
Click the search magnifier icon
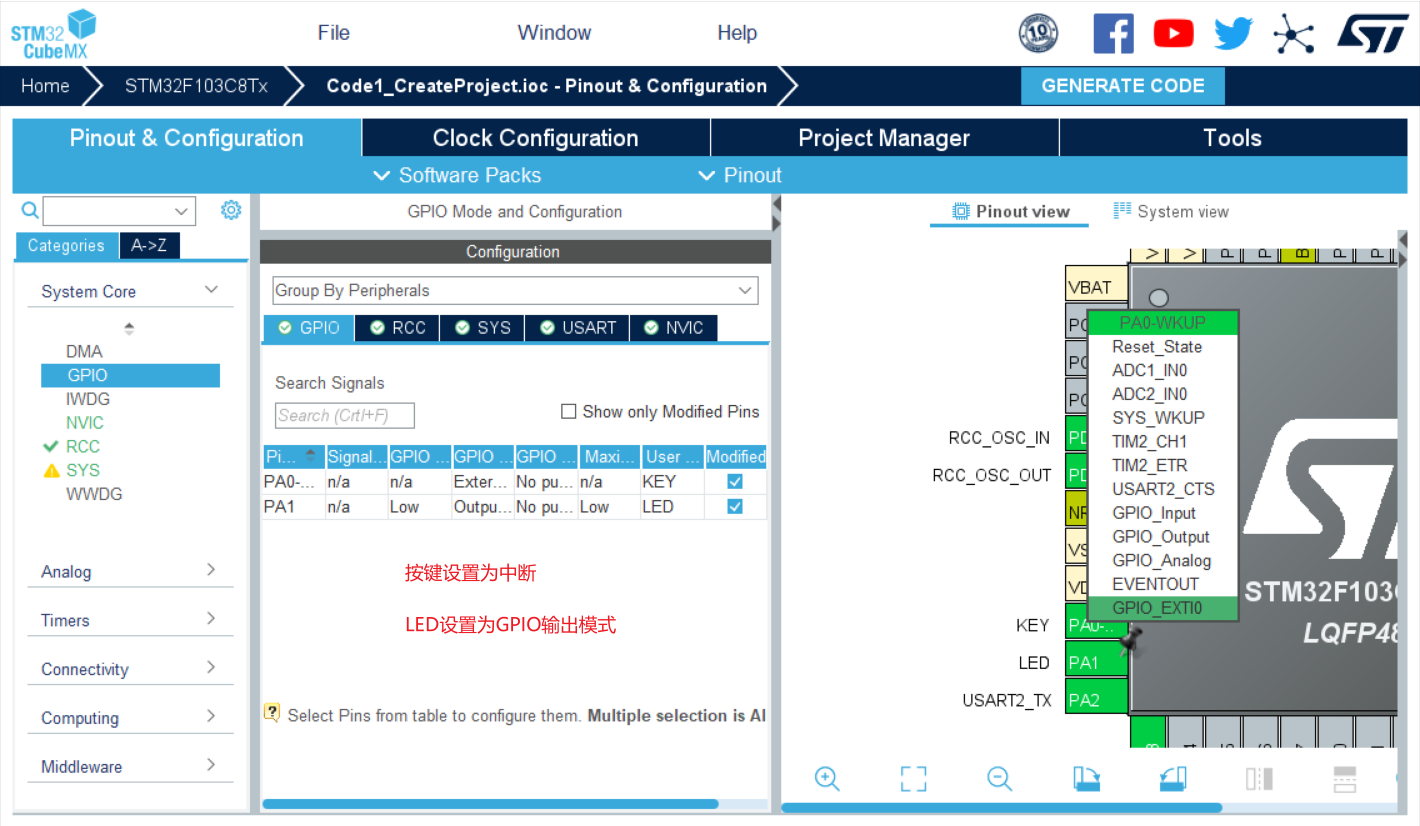(30, 210)
